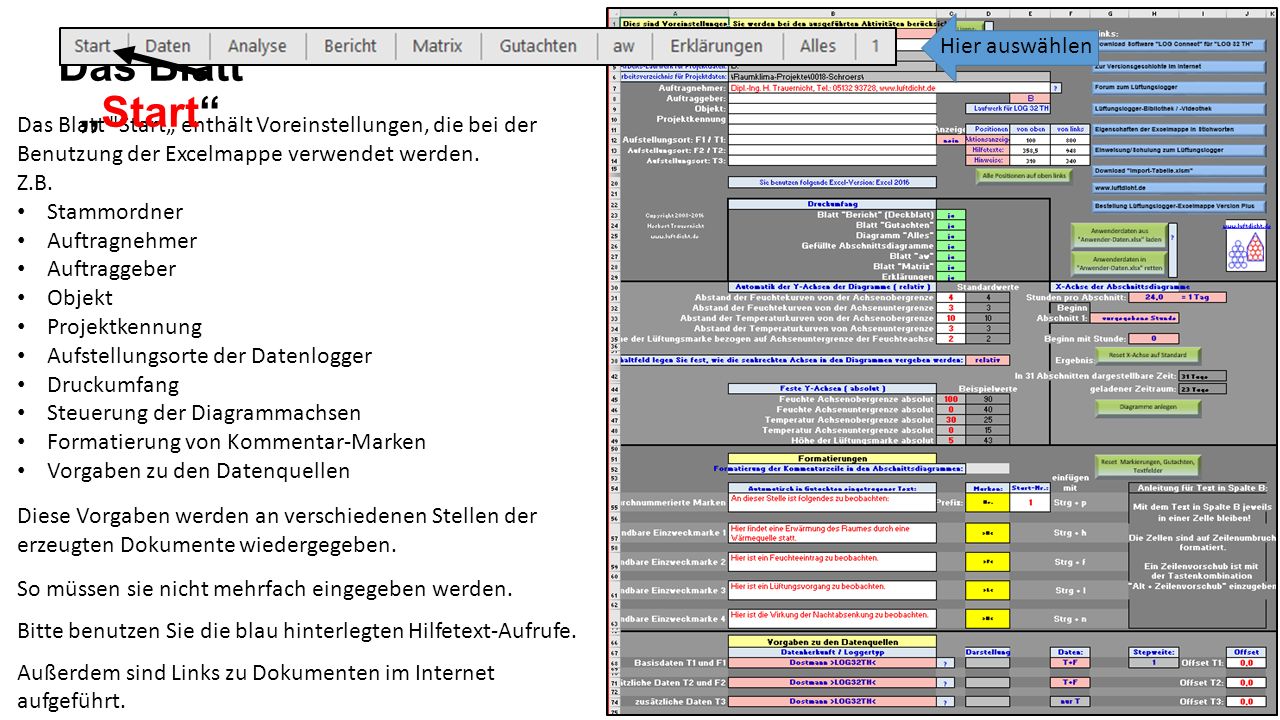Click Reset Markierungen, Gutachten, Textfelder button
The image size is (1280, 720).
[x=1148, y=464]
